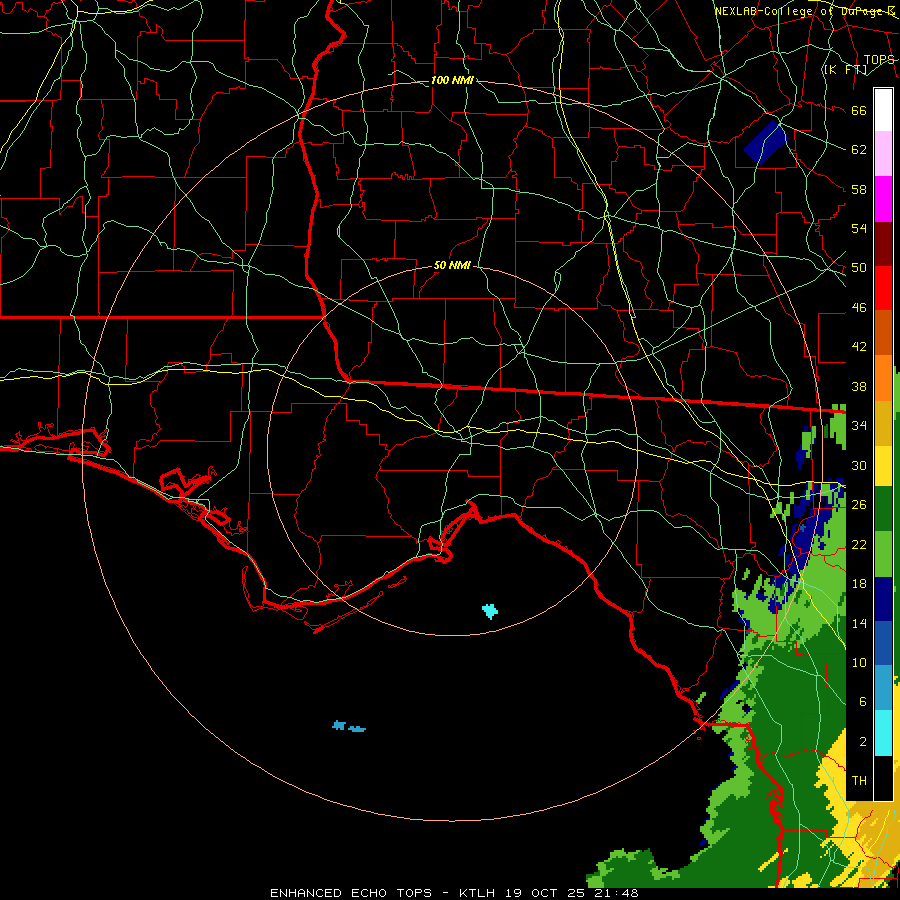
Task: Click the white swatch at legend top
Action: (883, 110)
